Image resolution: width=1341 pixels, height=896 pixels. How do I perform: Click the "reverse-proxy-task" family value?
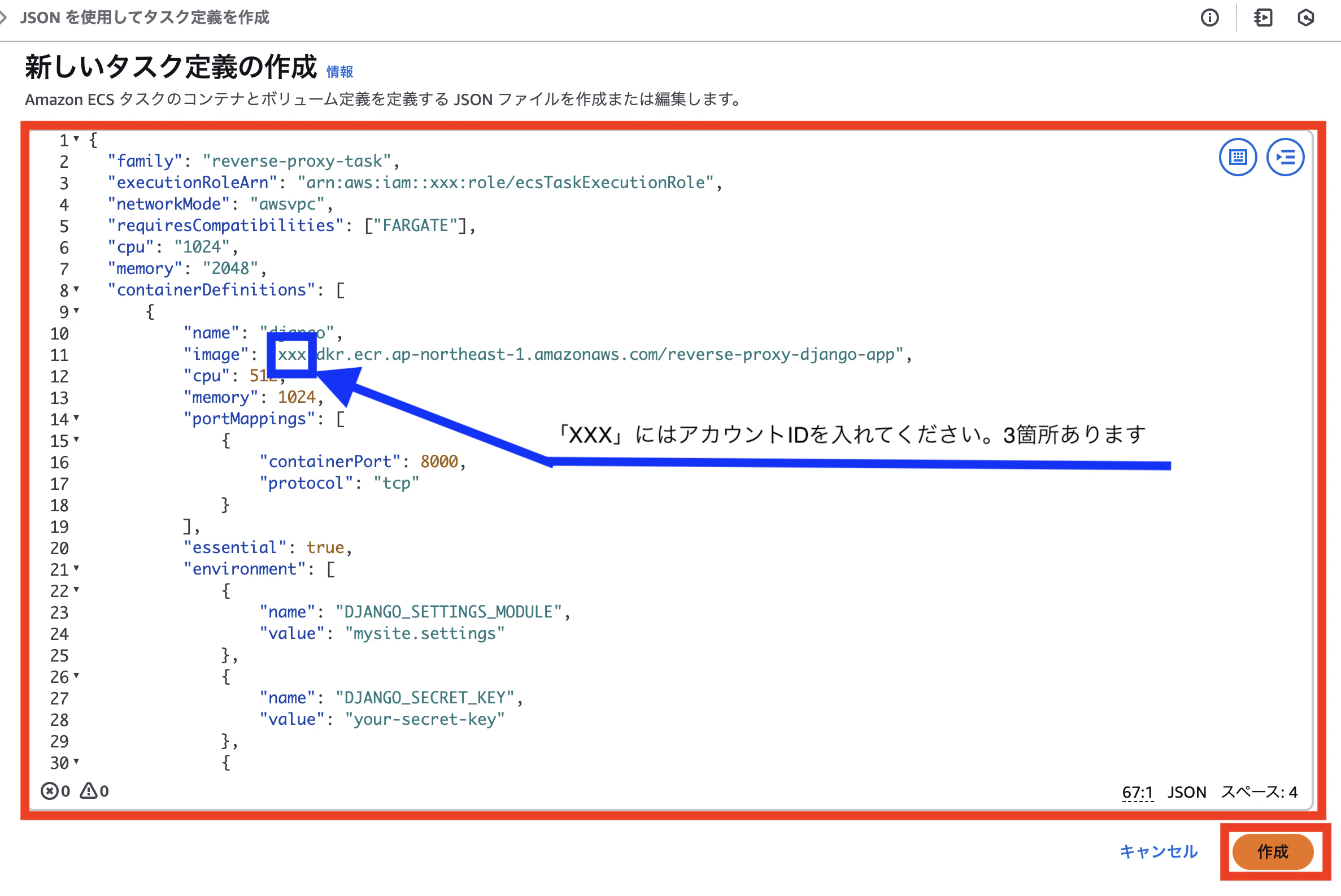297,161
